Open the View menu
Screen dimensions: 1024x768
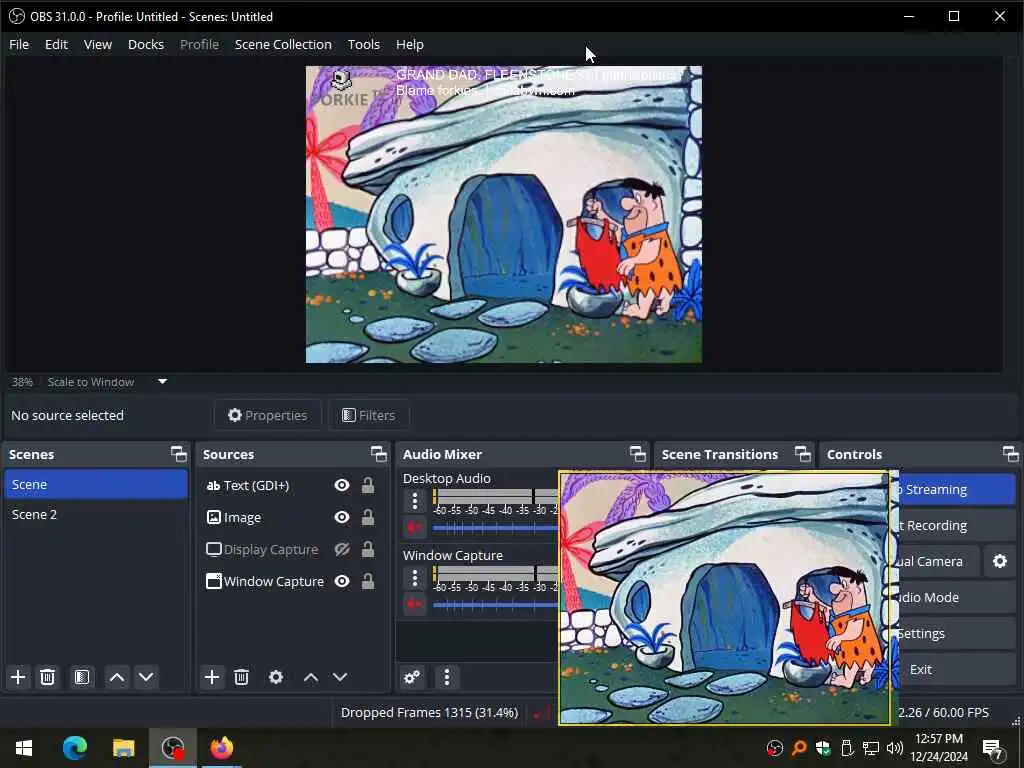[97, 44]
